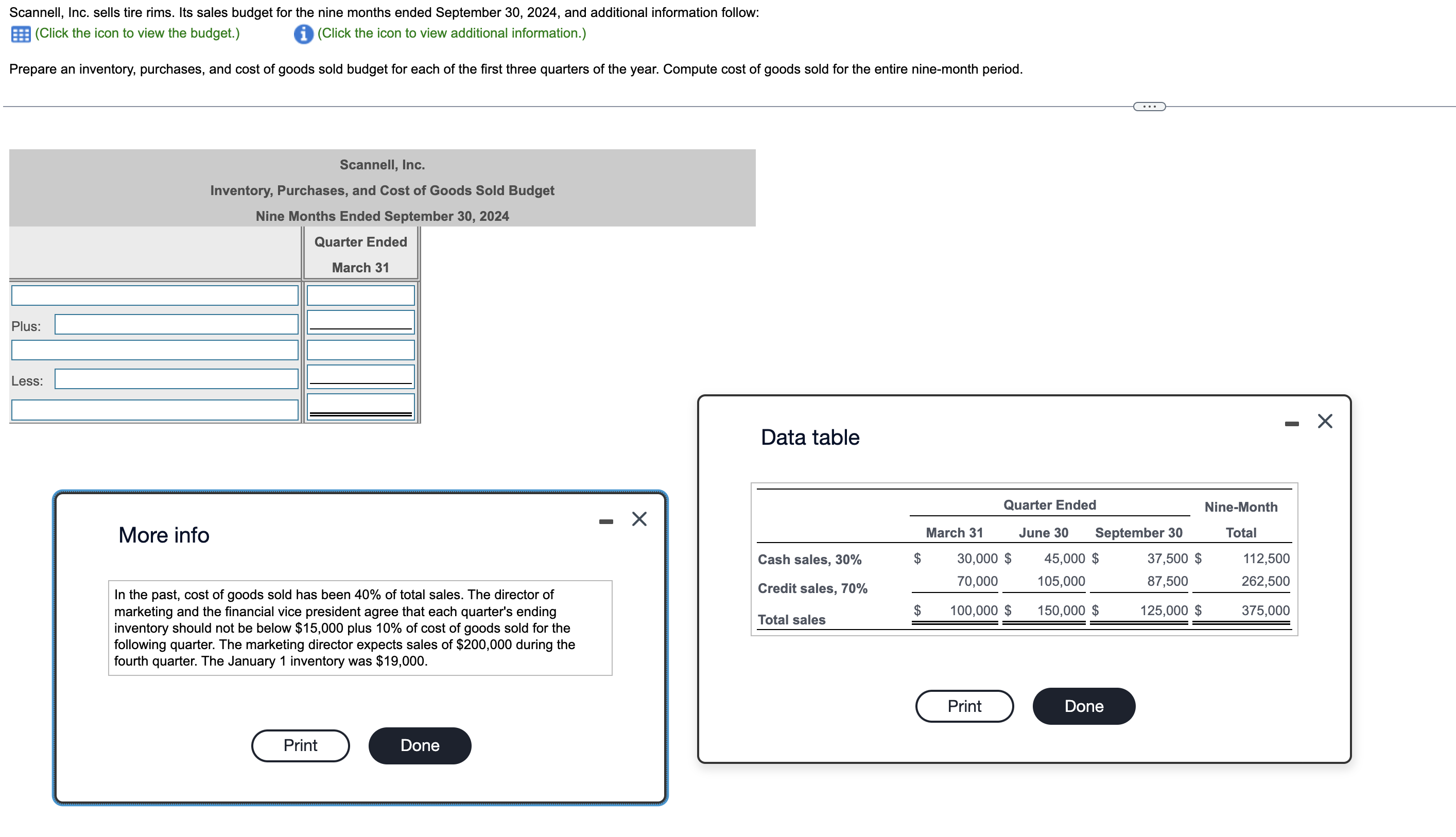Click Print button in Data table window
This screenshot has height=837, width=1456.
coord(964,705)
